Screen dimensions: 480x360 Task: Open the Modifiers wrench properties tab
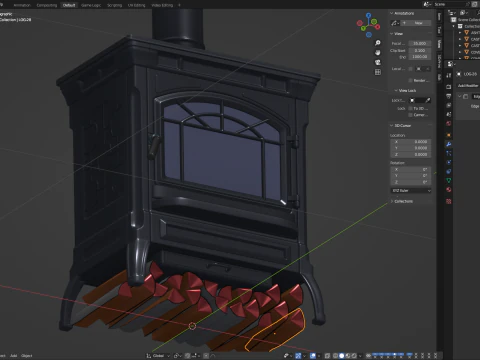click(x=449, y=144)
